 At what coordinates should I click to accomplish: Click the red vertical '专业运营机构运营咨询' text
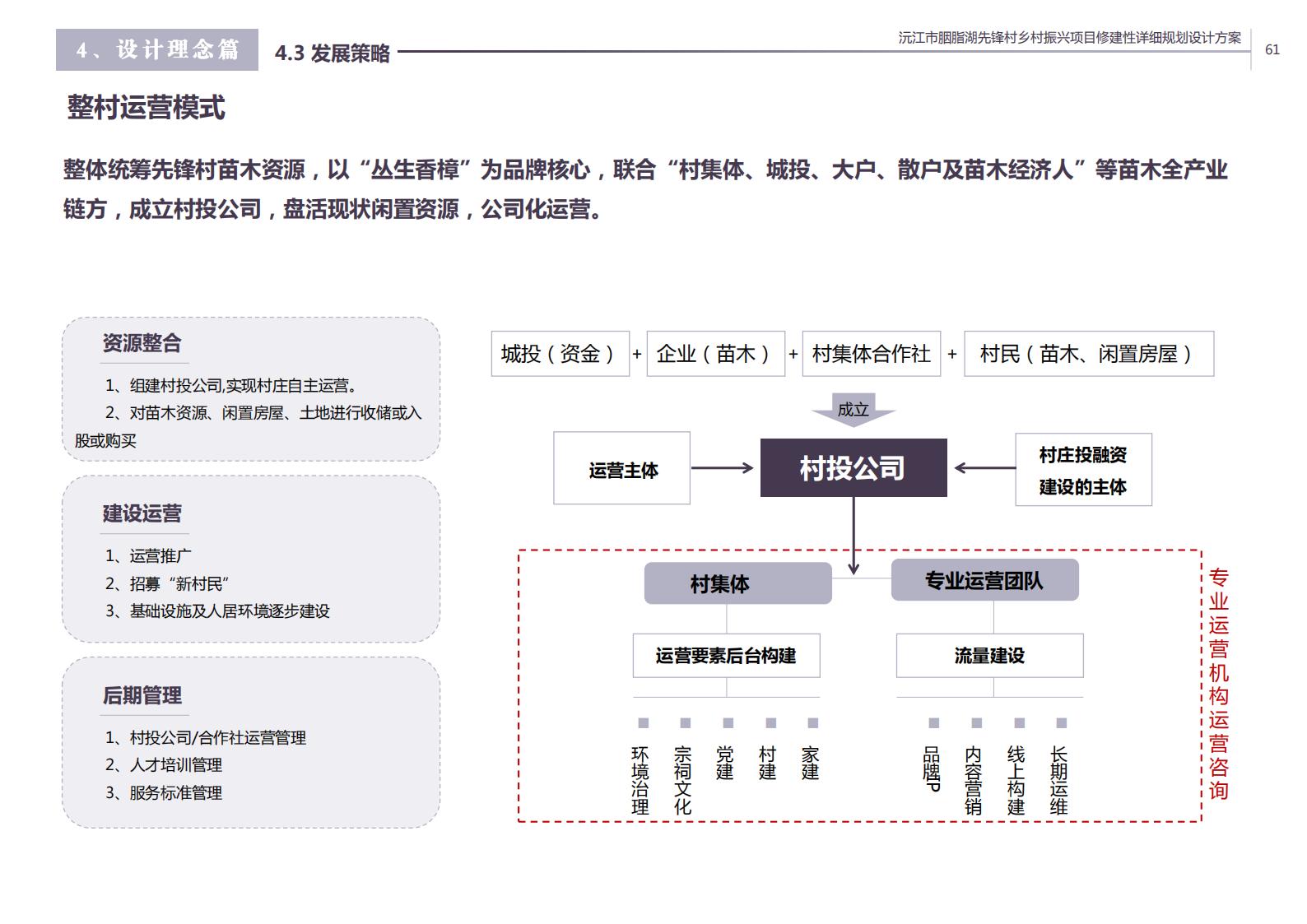point(1219,685)
